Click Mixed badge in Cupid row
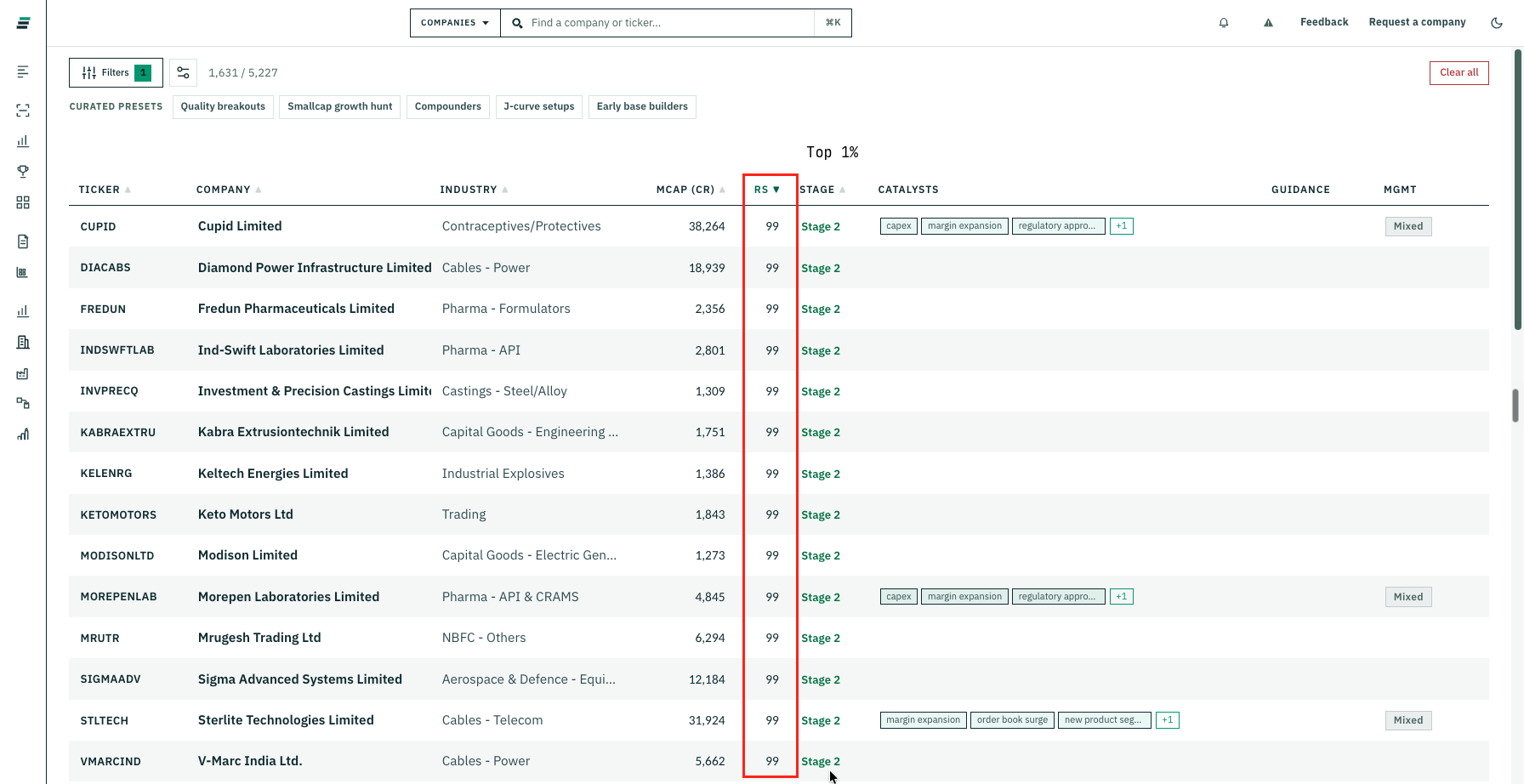 coord(1408,226)
